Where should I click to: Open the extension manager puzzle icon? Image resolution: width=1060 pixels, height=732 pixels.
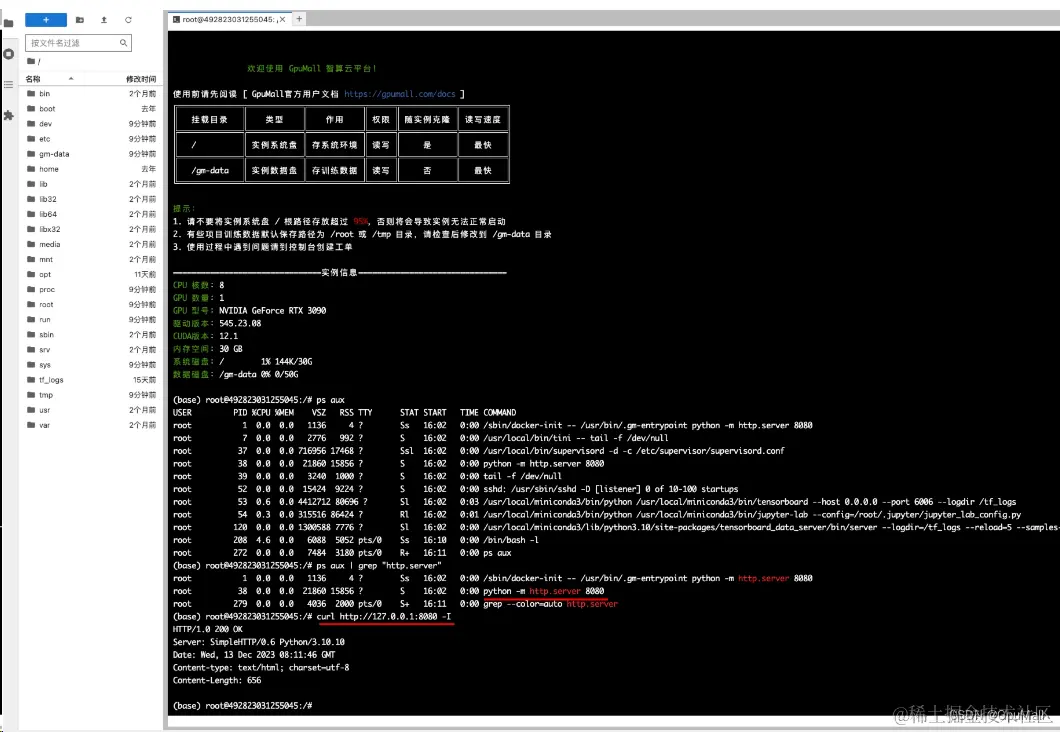pos(8,116)
